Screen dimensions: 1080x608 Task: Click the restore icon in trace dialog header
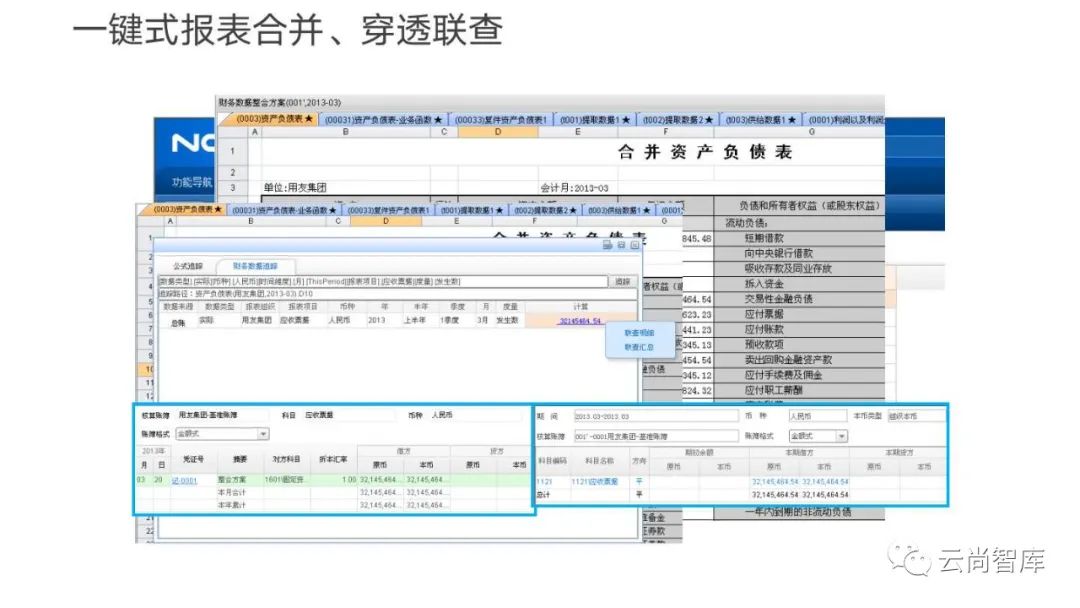[x=621, y=245]
